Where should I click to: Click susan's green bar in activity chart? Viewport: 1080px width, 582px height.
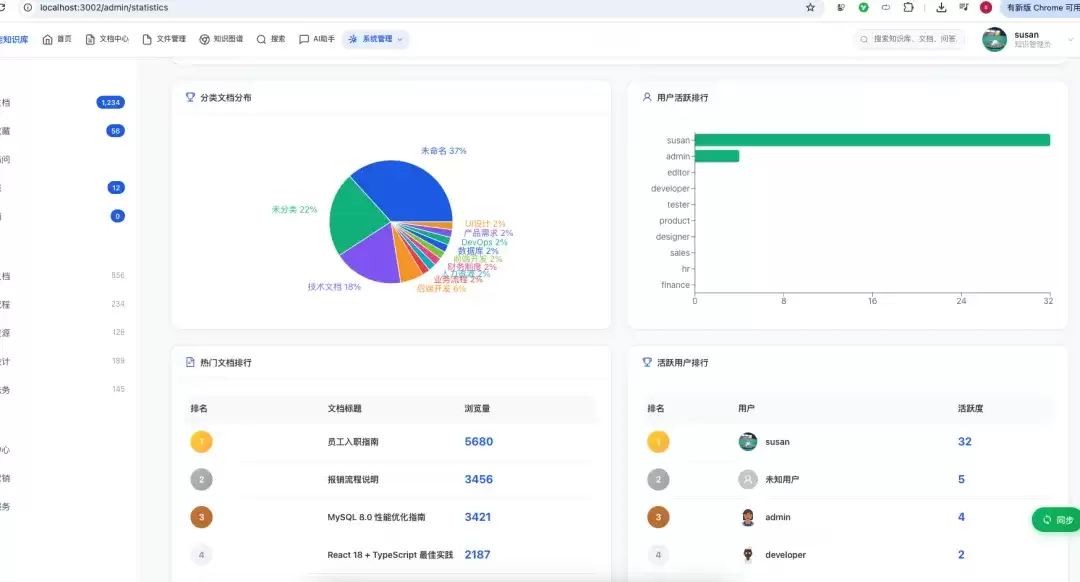pos(872,140)
